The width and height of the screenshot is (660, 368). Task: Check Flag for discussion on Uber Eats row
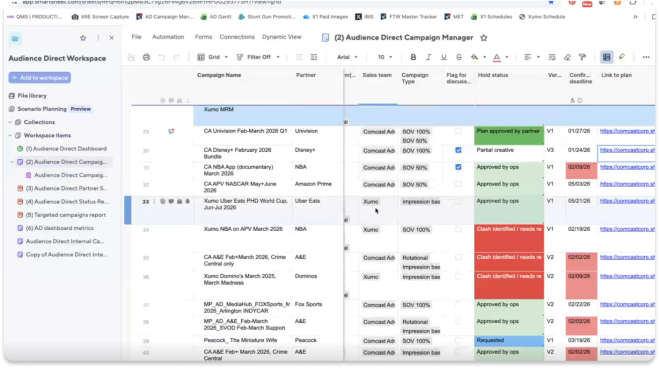coord(458,201)
